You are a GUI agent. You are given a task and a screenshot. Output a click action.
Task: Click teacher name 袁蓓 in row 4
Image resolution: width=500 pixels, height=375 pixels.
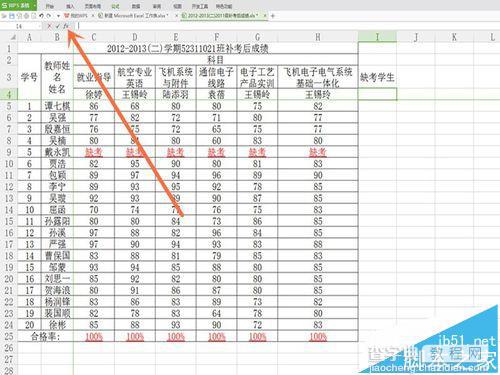pos(216,94)
